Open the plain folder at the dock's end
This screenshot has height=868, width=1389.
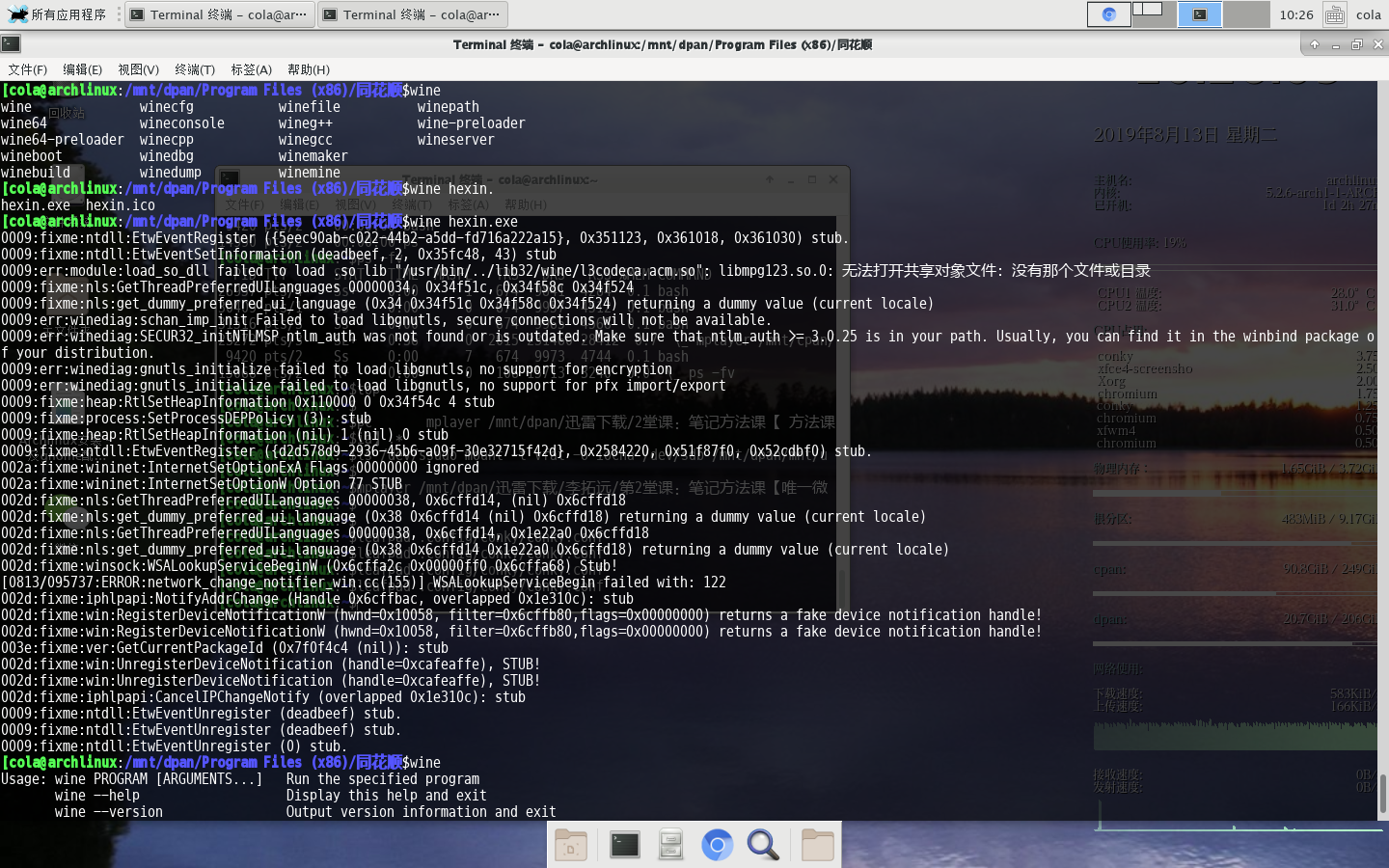click(817, 845)
